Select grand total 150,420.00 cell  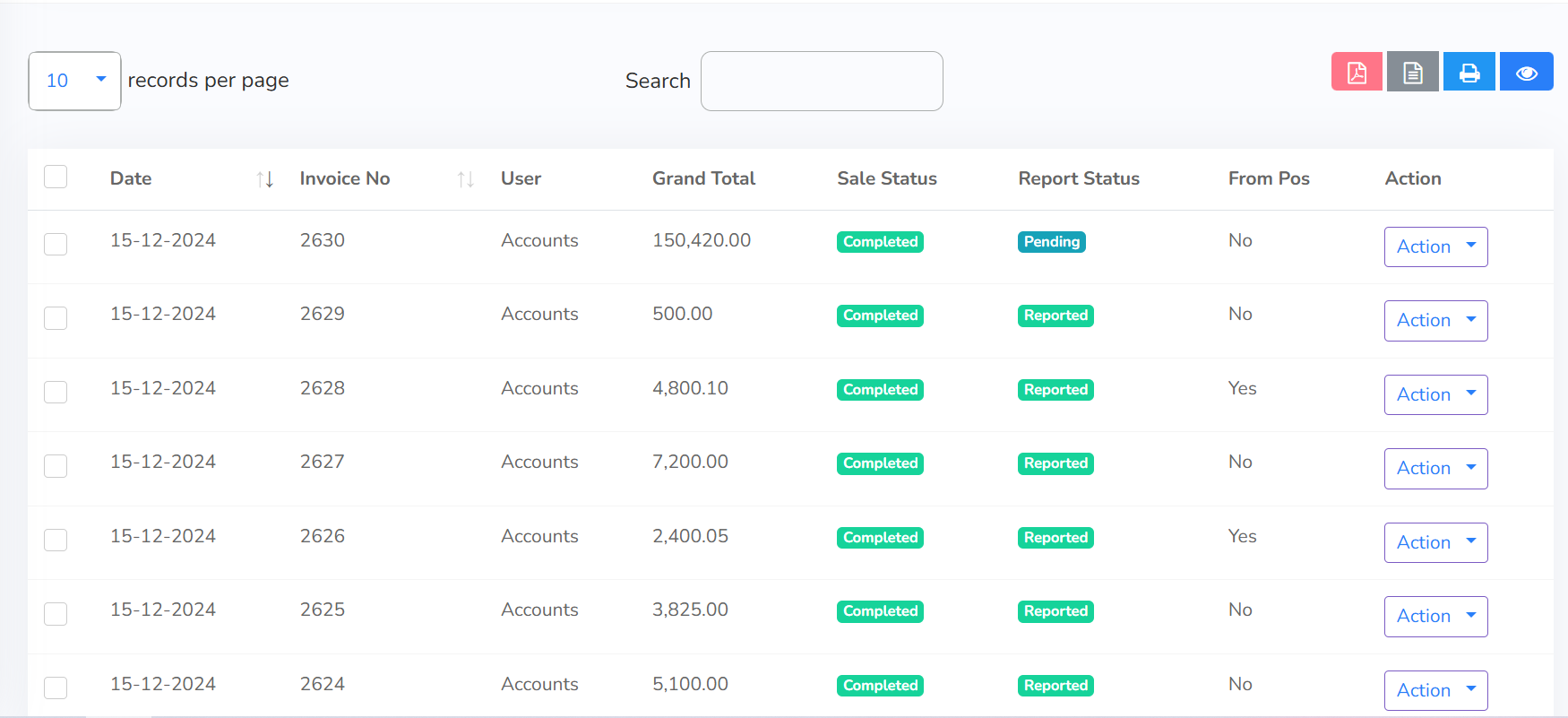[x=702, y=240]
